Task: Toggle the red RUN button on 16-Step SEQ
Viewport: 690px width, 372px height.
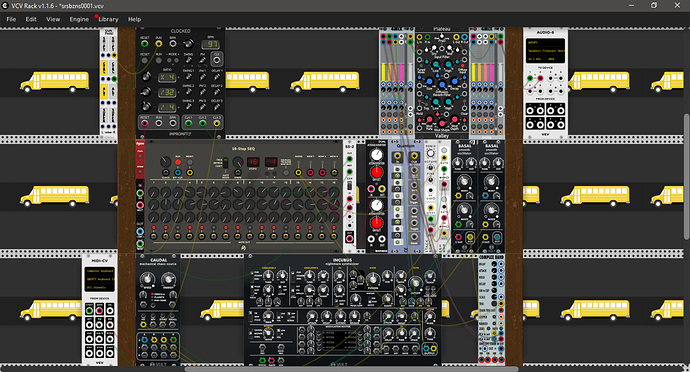Action: (178, 162)
